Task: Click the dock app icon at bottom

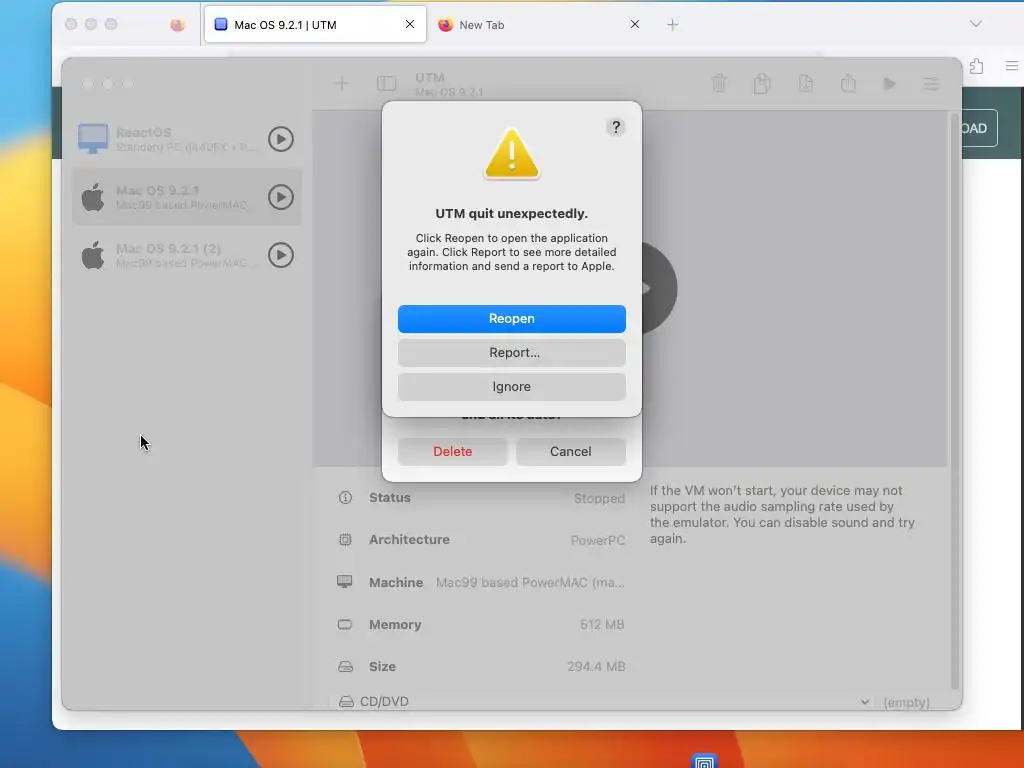Action: 705,761
